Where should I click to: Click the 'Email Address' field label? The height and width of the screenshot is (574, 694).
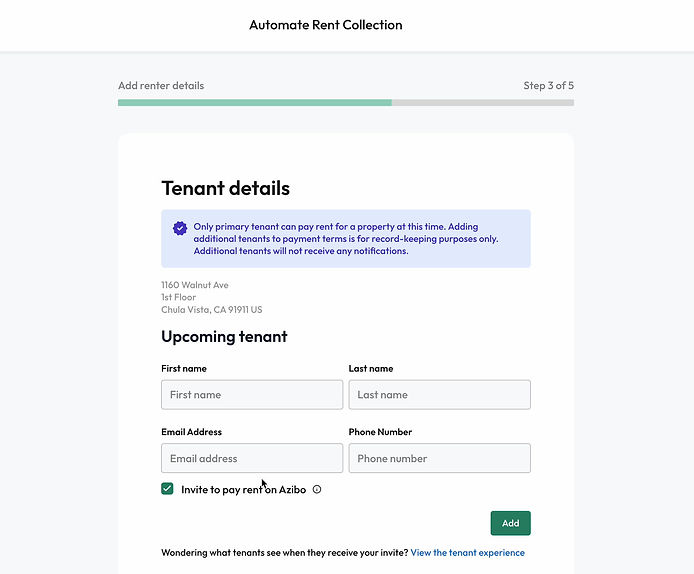click(191, 432)
